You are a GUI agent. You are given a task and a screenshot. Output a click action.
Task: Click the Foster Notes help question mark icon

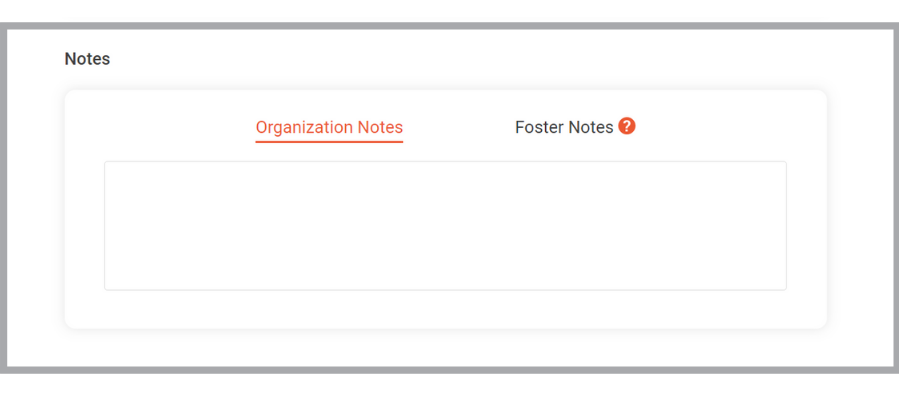click(x=627, y=126)
